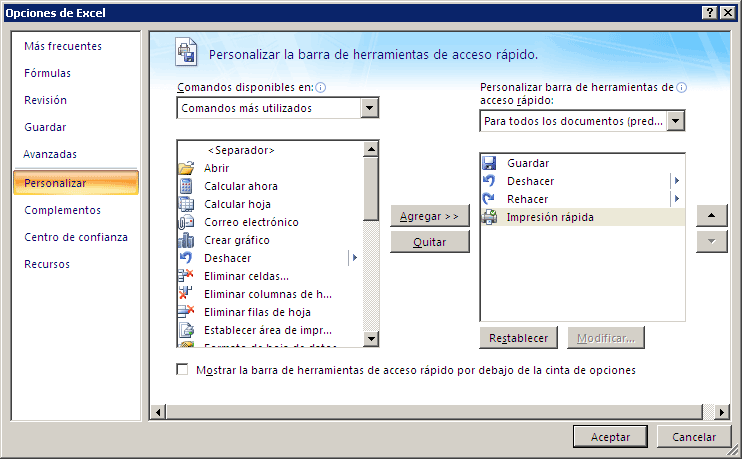The width and height of the screenshot is (742, 459).
Task: Click the command list scroll up arrow
Action: (371, 149)
